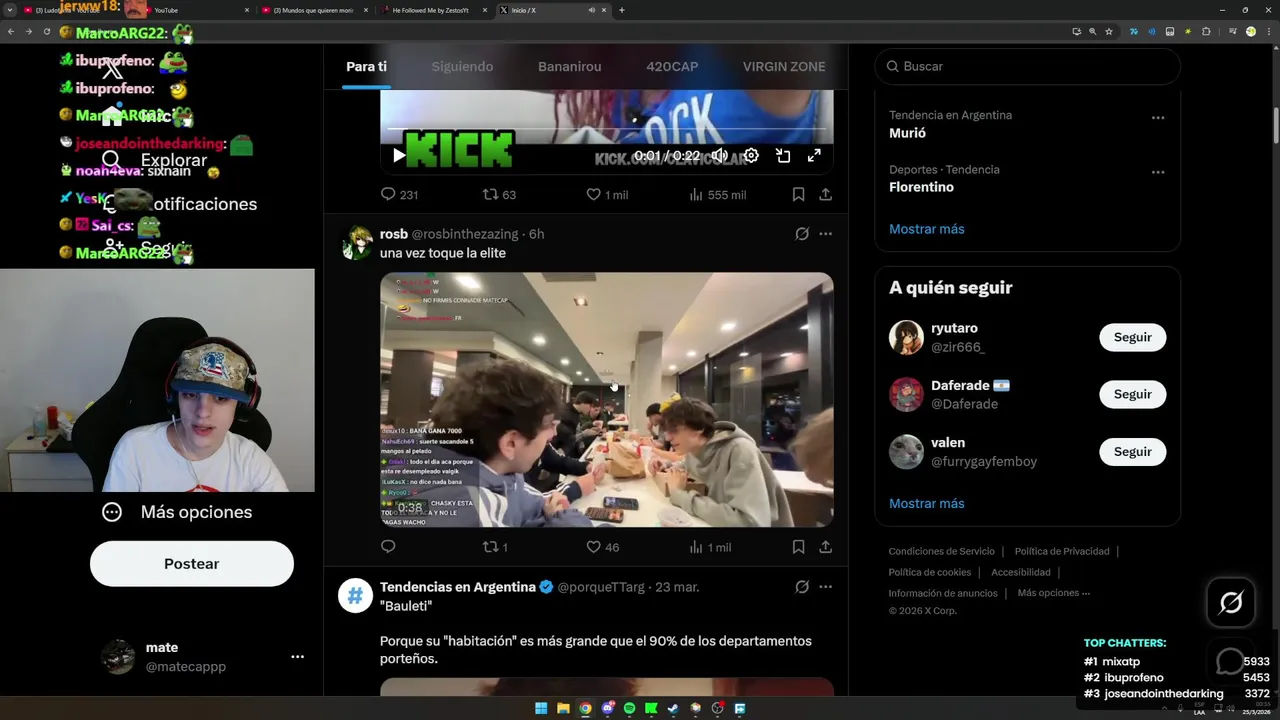Open Discord from taskbar

[607, 709]
